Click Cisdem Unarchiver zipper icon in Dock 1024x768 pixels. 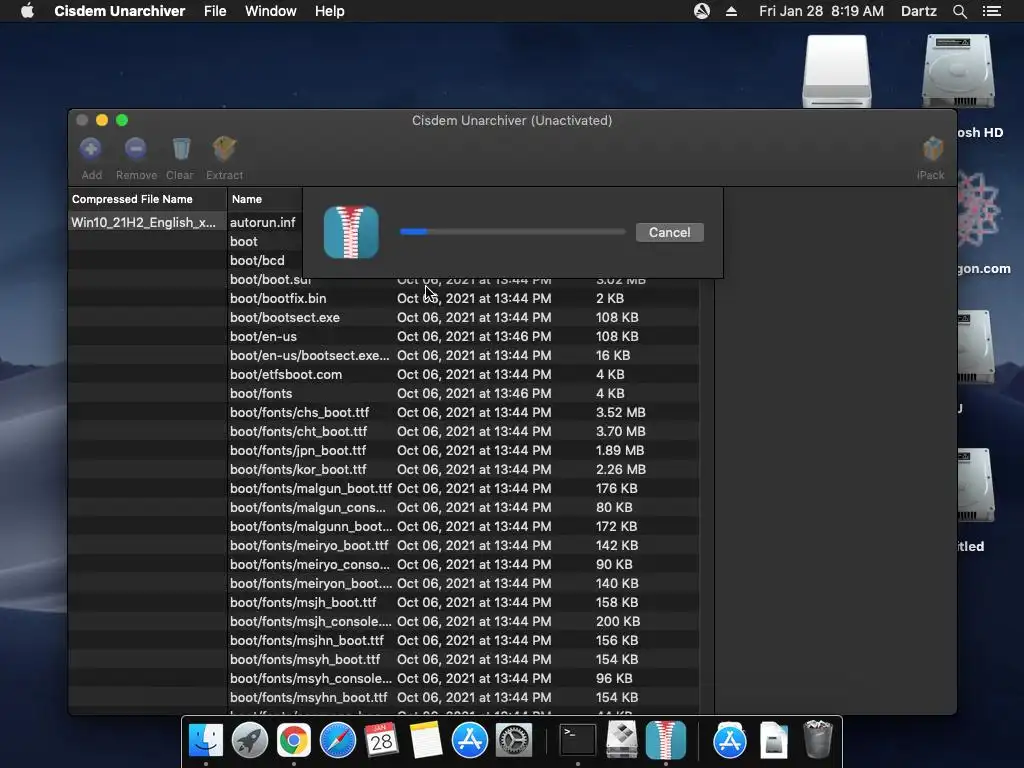coord(665,740)
